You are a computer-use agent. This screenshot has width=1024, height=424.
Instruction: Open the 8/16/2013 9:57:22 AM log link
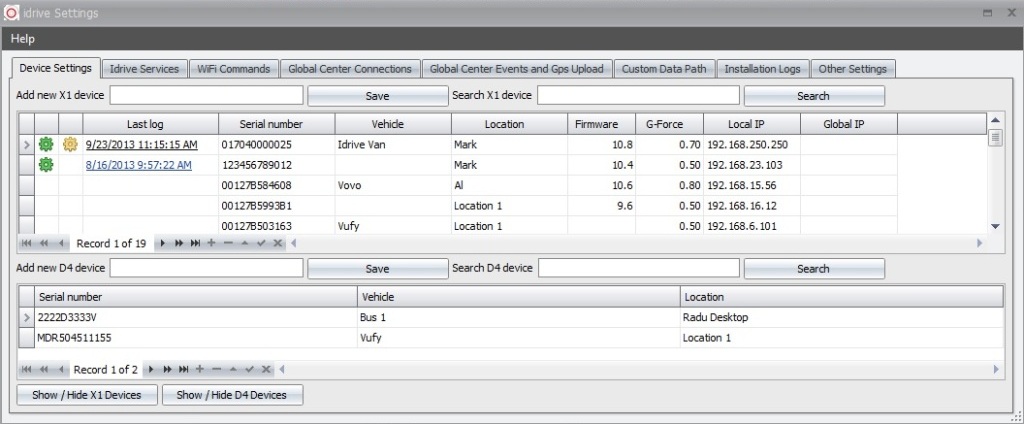click(x=138, y=165)
